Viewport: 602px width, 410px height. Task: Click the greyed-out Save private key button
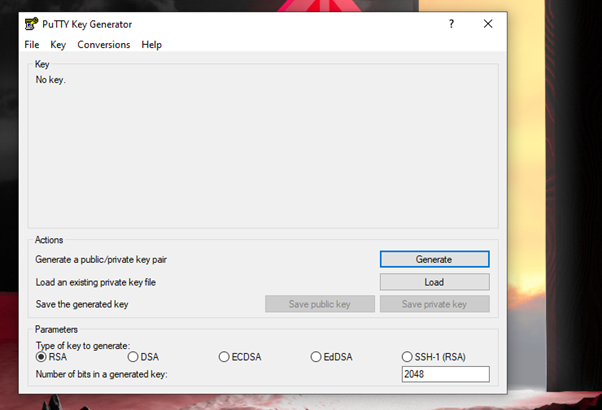point(435,304)
